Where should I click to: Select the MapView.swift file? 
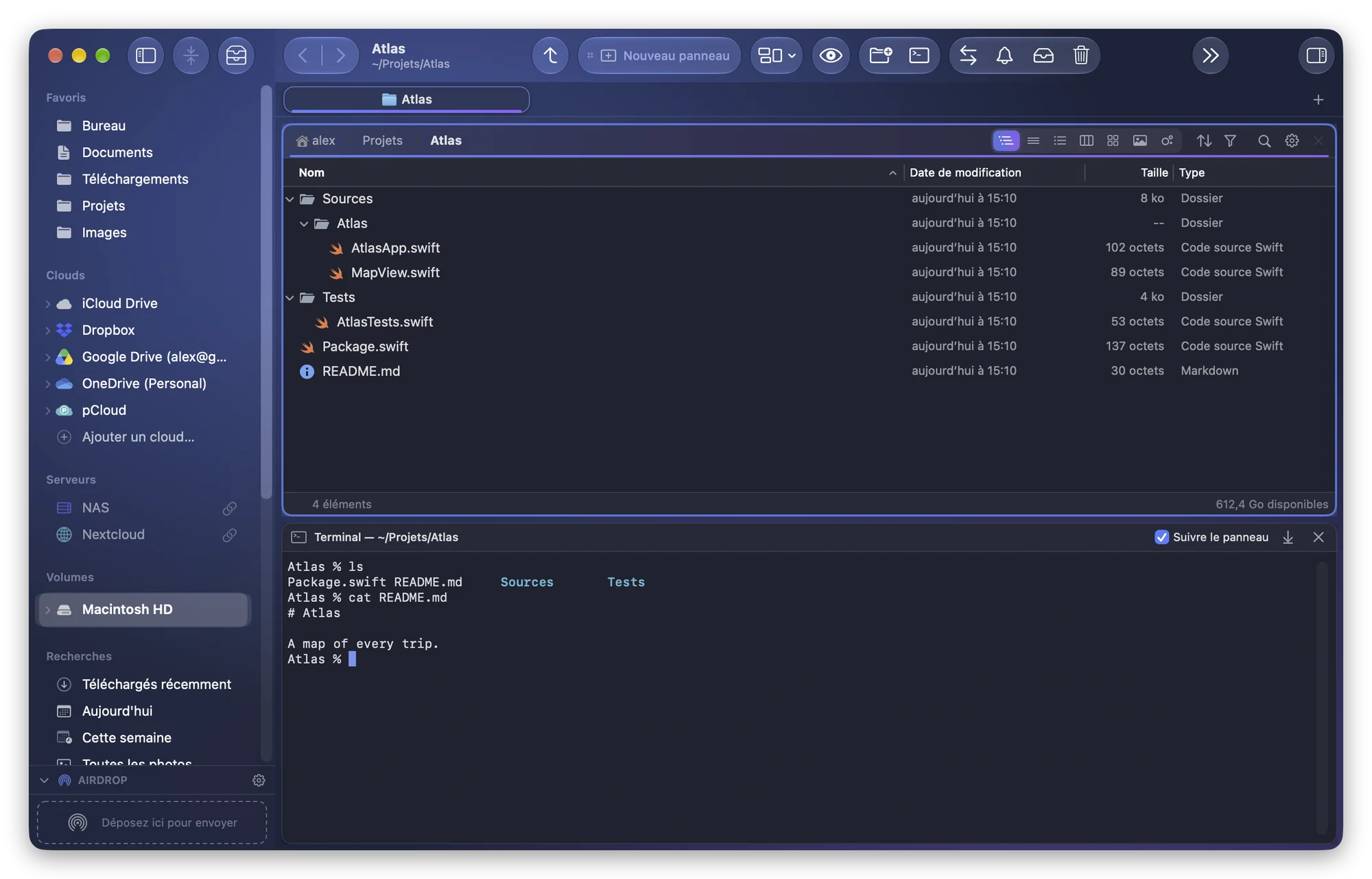point(395,273)
